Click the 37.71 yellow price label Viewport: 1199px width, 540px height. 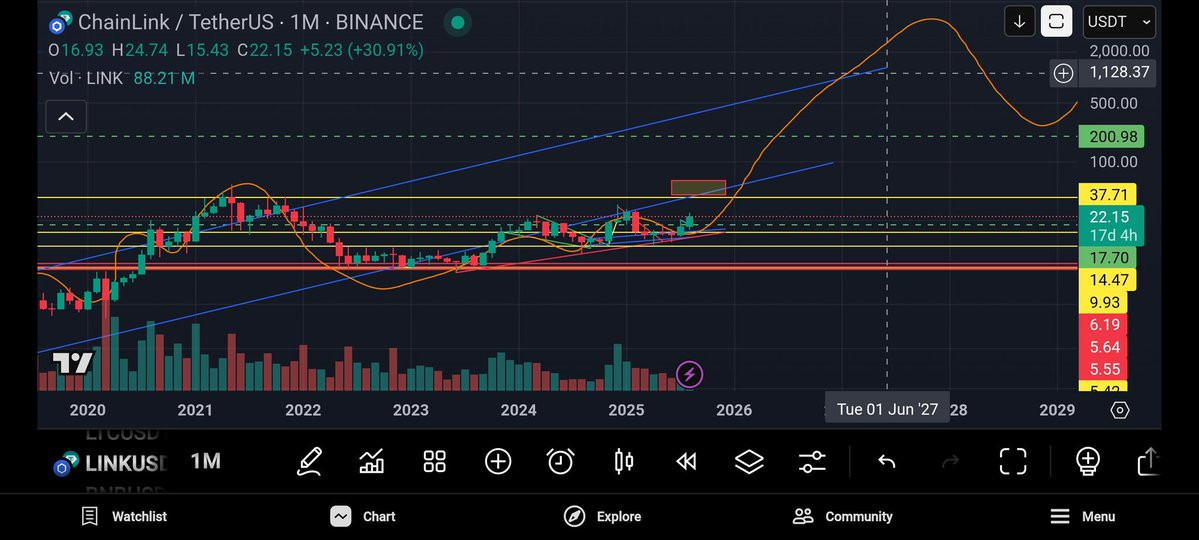click(x=1107, y=194)
